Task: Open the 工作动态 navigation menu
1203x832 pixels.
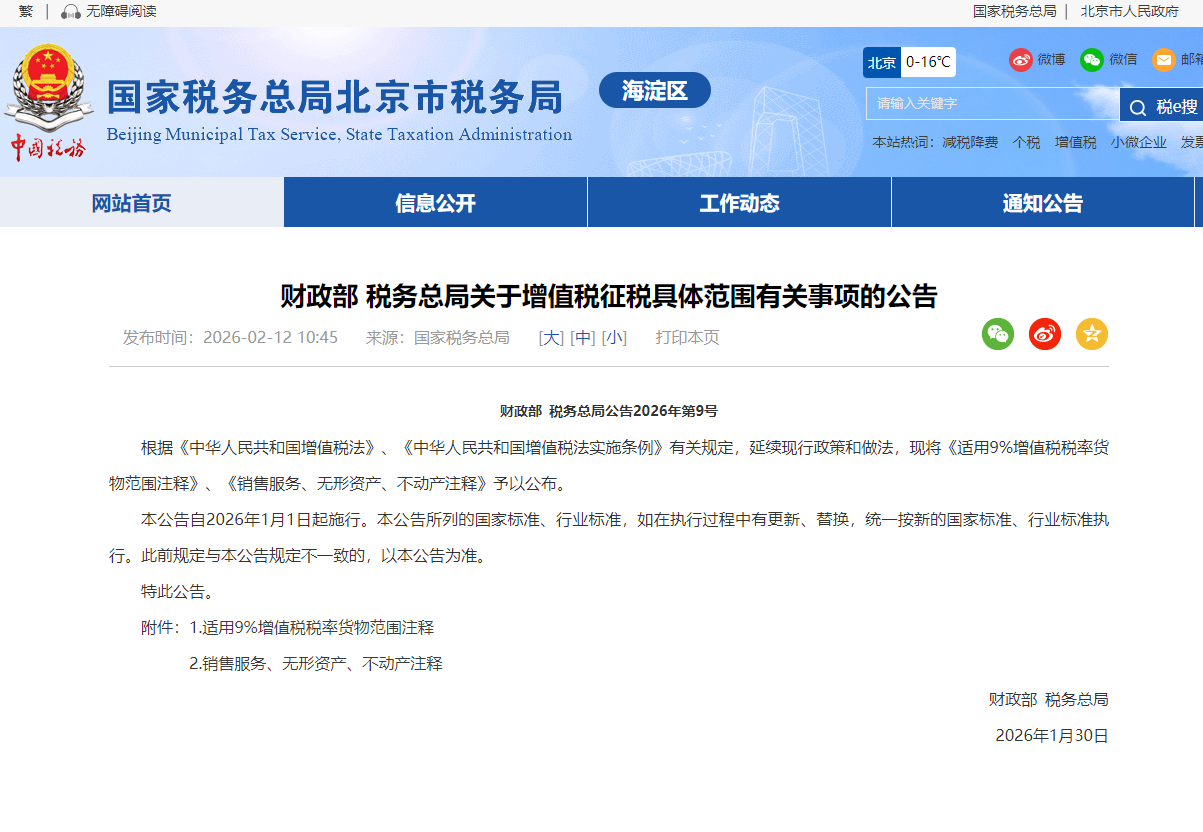Action: pyautogui.click(x=739, y=203)
